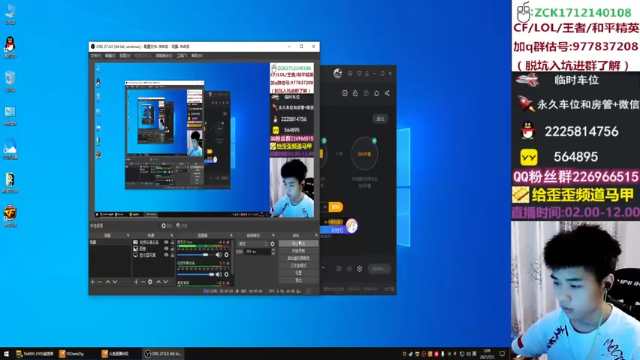The width and height of the screenshot is (640, 360).
Task: Hide the video capture device source (eye icon)
Action: coord(166,242)
